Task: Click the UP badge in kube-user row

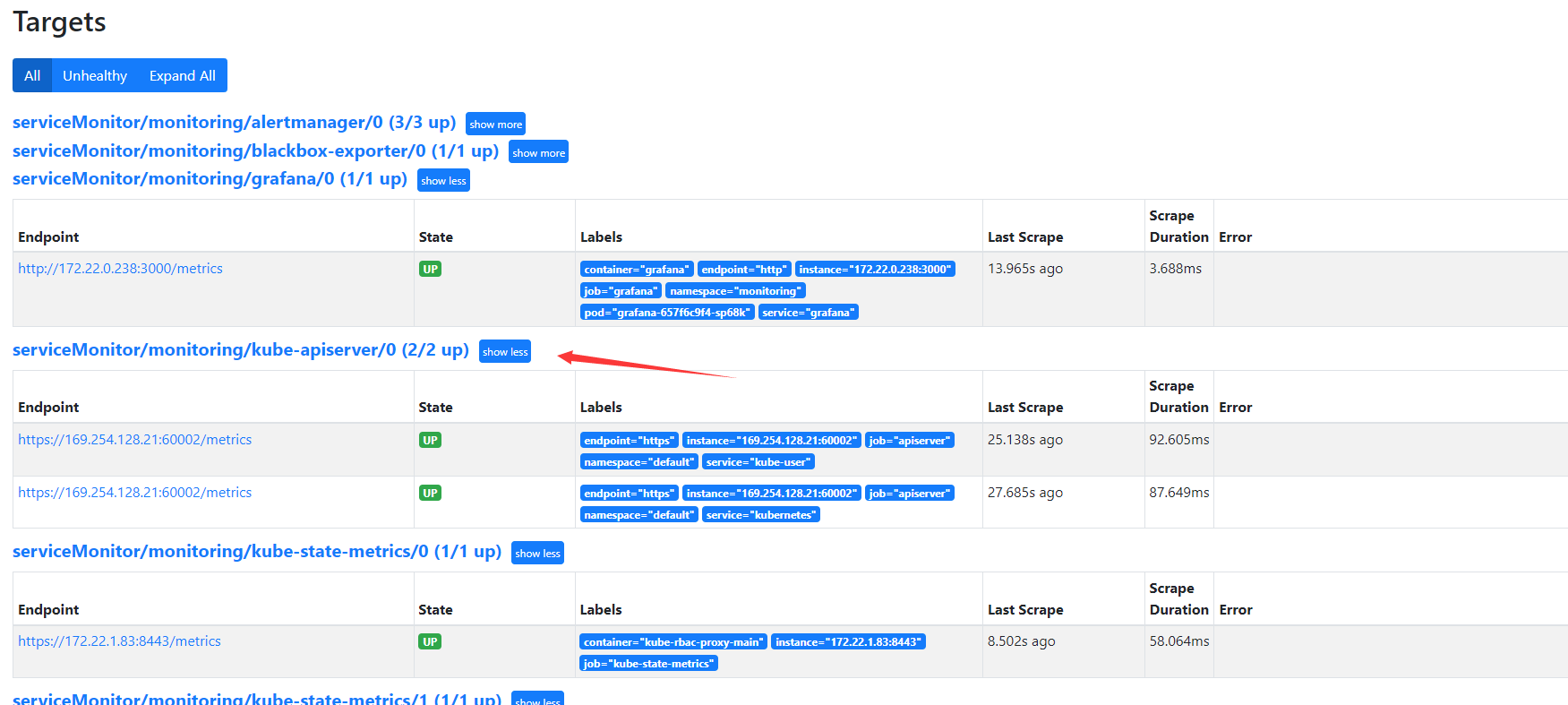Action: tap(430, 440)
